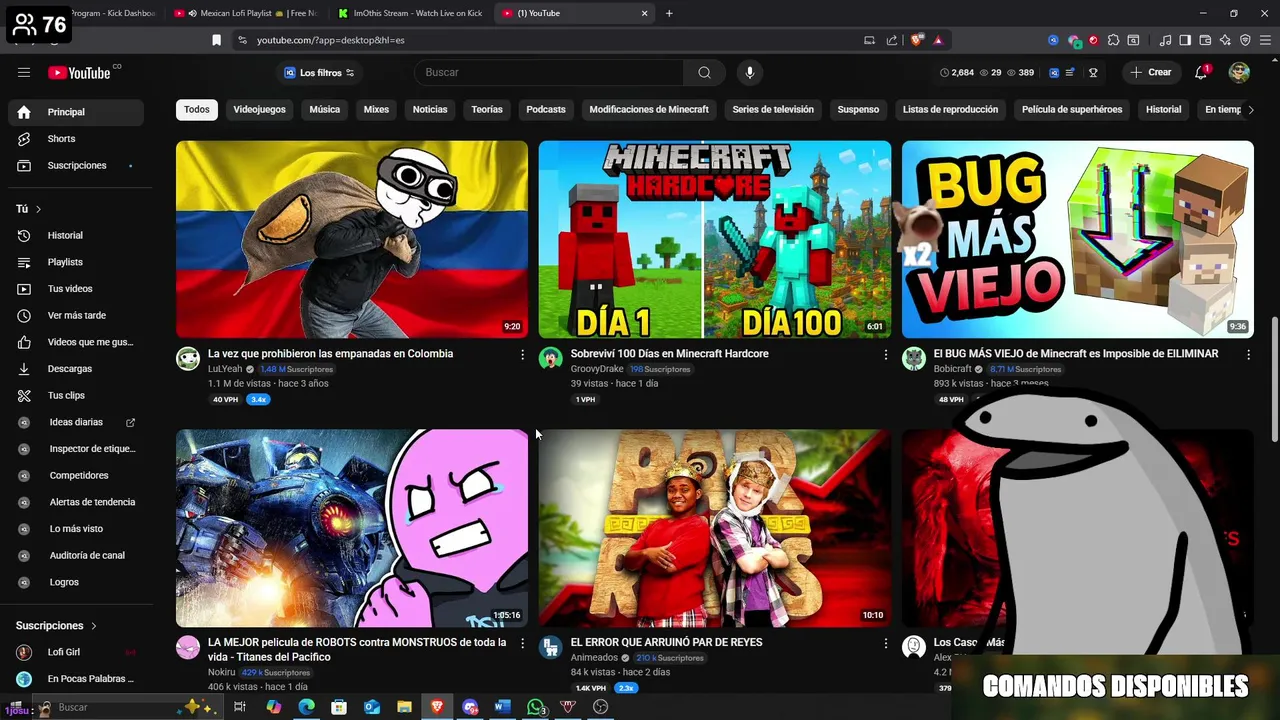Open Brave Shields lion icon
Screen dimensions: 1280x720
(917, 40)
